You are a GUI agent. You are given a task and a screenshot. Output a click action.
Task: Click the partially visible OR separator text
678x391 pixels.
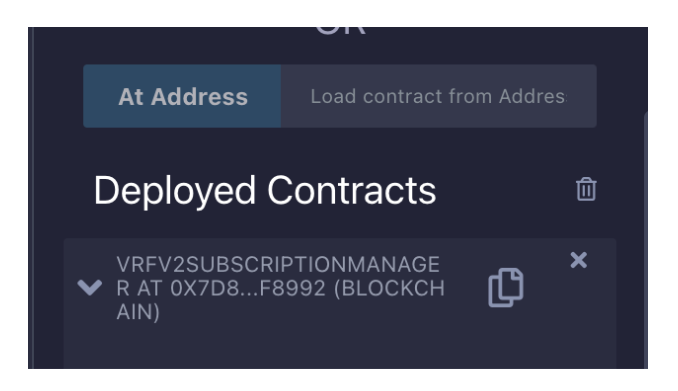pos(340,31)
